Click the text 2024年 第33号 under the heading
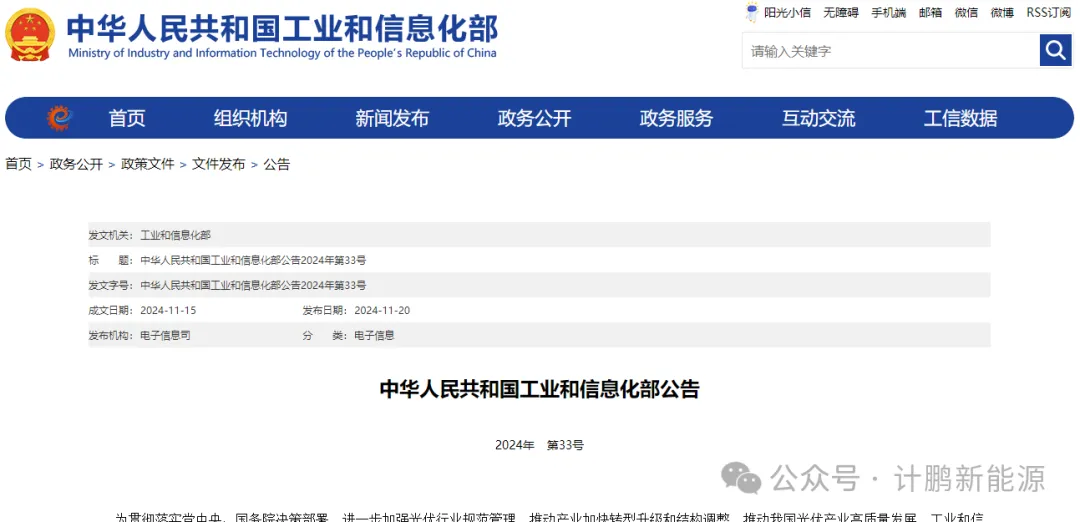 pyautogui.click(x=539, y=445)
